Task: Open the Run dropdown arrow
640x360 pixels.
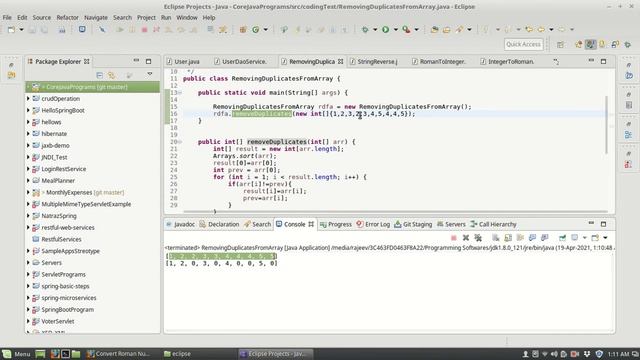Action: (x=395, y=29)
